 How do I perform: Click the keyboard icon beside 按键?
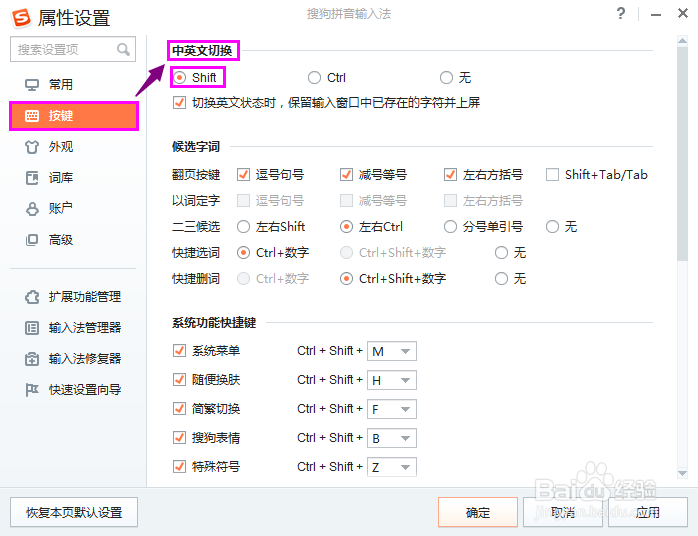pyautogui.click(x=32, y=116)
